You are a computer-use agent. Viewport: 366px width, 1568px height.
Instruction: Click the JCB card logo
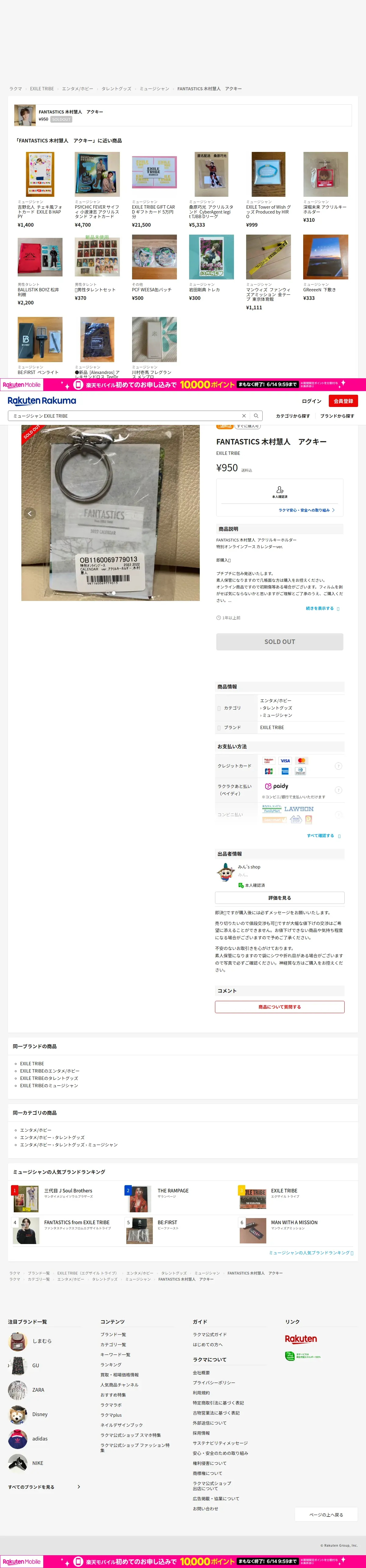point(269,771)
